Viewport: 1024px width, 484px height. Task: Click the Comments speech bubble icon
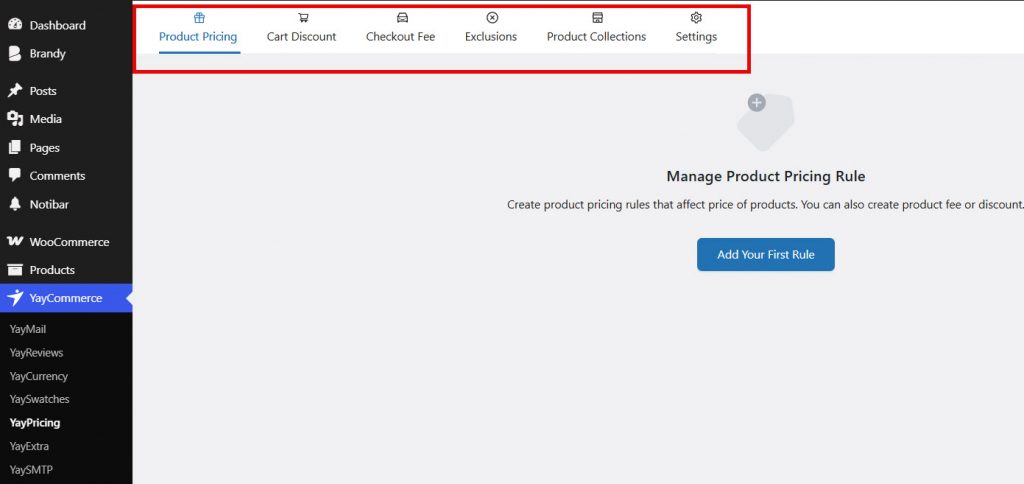pos(15,175)
